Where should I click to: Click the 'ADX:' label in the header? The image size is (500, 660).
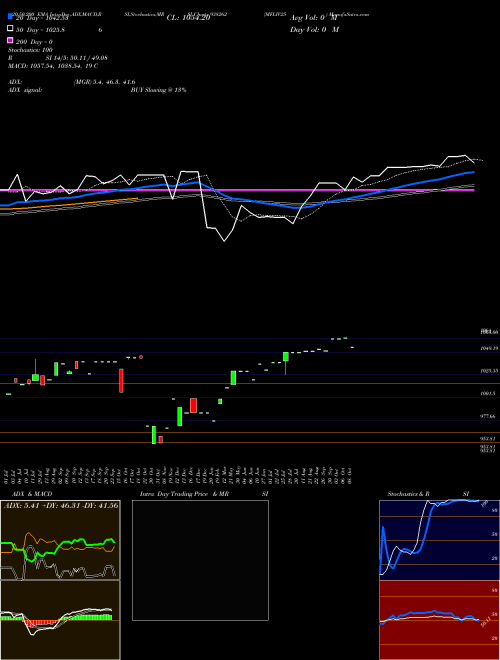(x=15, y=82)
